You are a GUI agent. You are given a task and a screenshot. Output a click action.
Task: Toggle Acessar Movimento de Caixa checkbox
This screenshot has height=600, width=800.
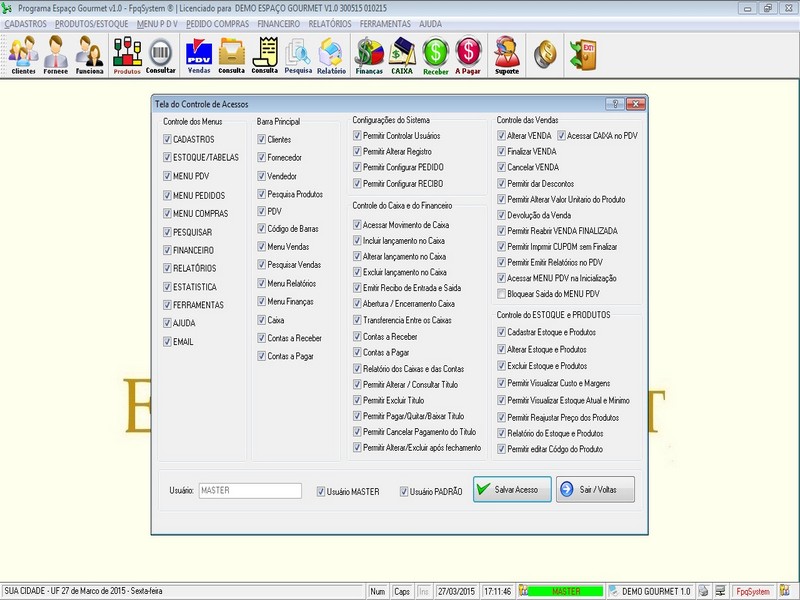357,224
